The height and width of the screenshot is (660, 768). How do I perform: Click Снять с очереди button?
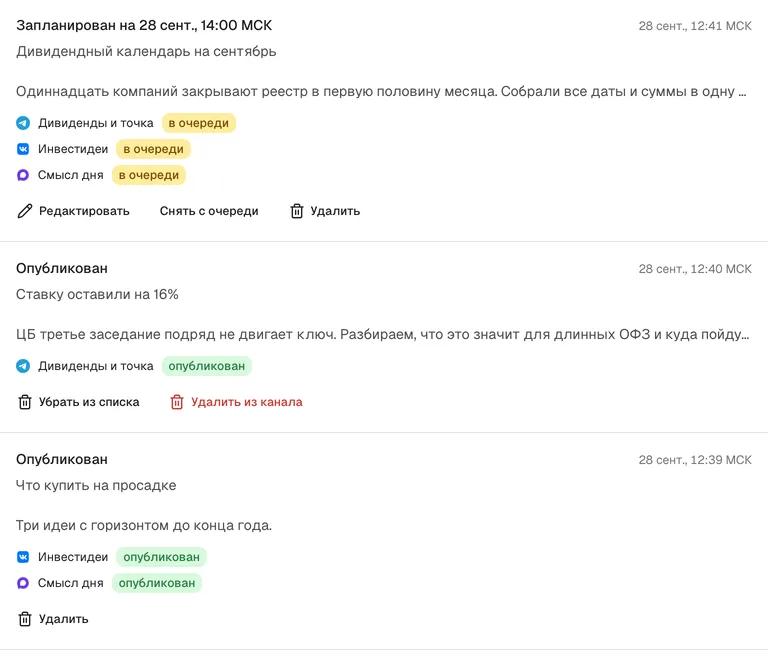[209, 211]
